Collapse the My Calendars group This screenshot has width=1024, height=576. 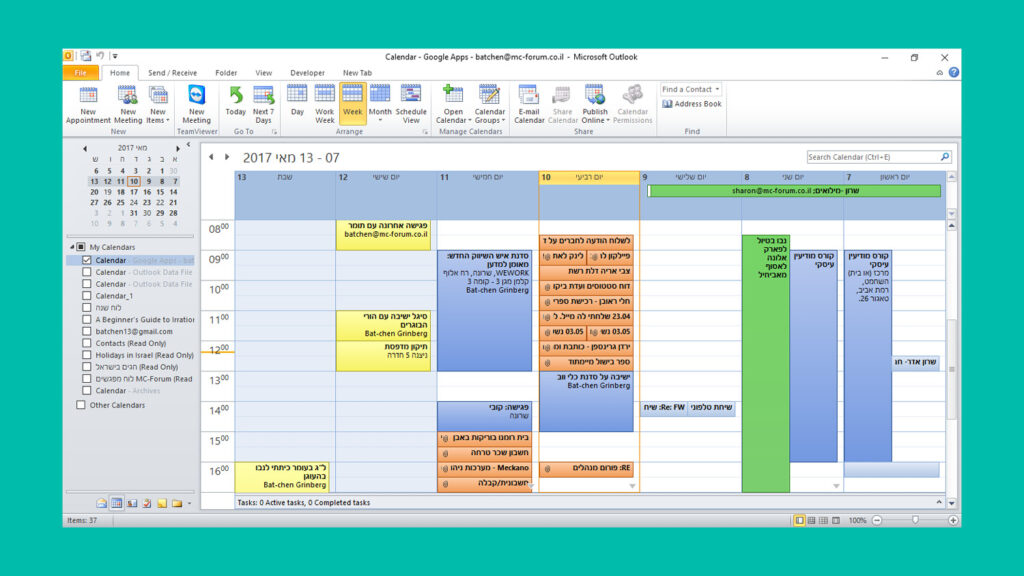point(72,247)
